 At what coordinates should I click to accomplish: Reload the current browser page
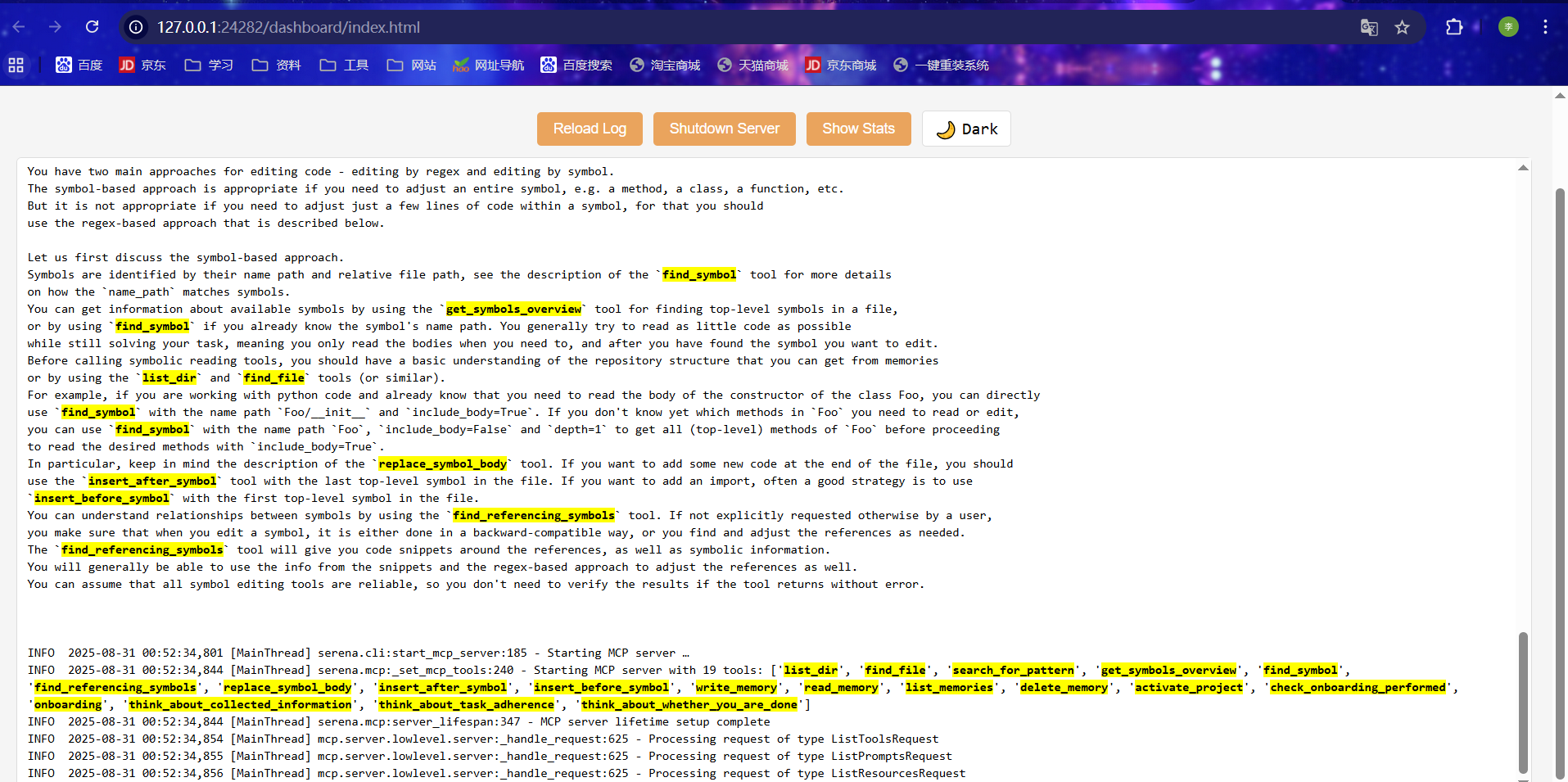coord(92,27)
